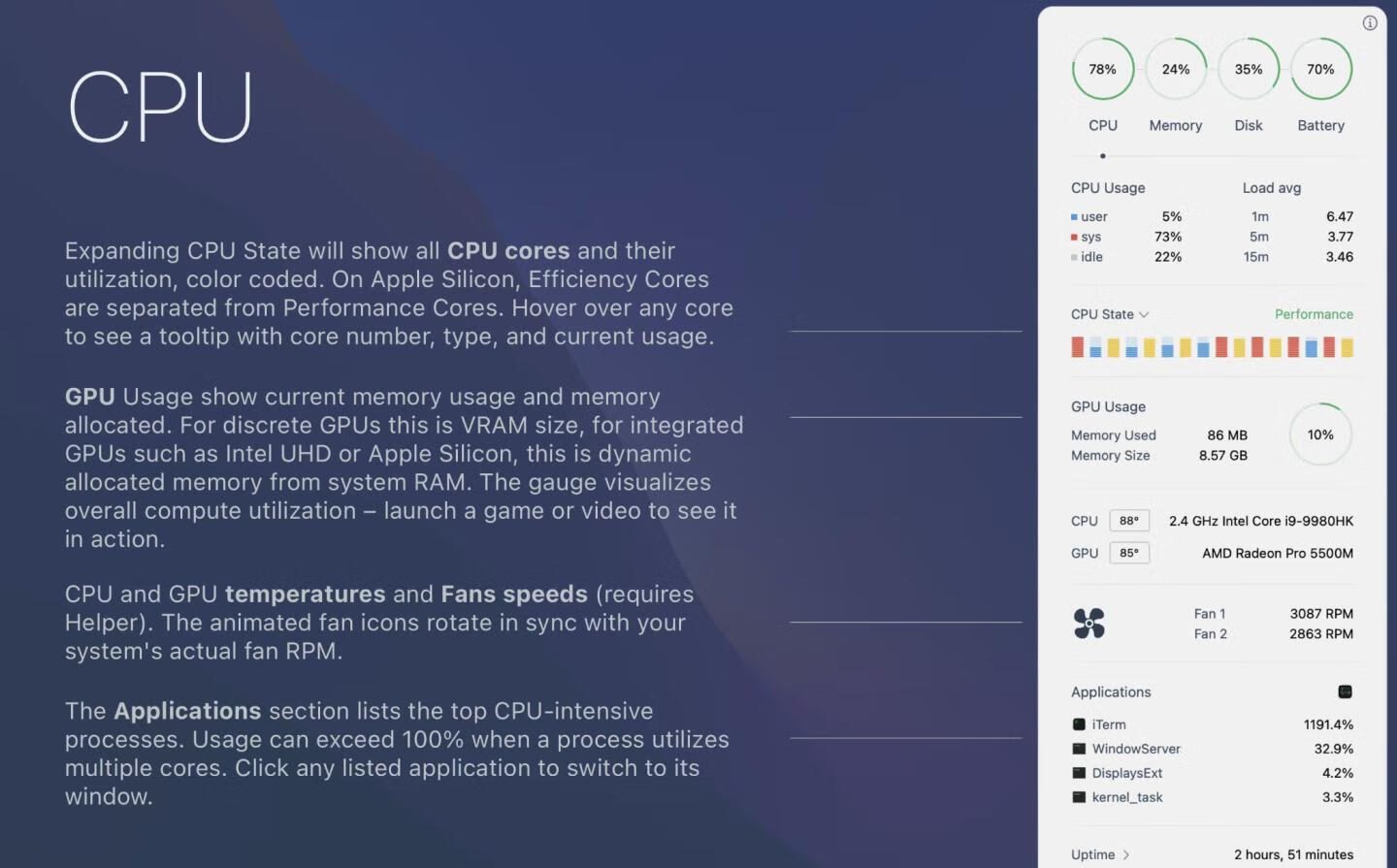
Task: Click the last yellow CPU core bar
Action: pyautogui.click(x=1347, y=348)
